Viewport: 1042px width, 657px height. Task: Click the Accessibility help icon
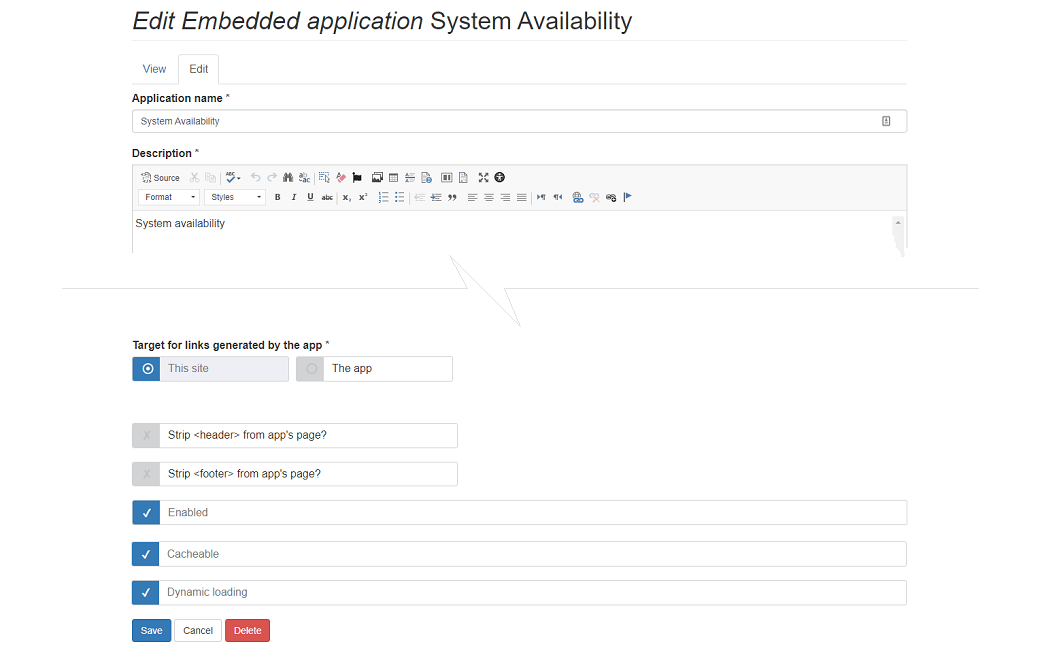point(500,177)
